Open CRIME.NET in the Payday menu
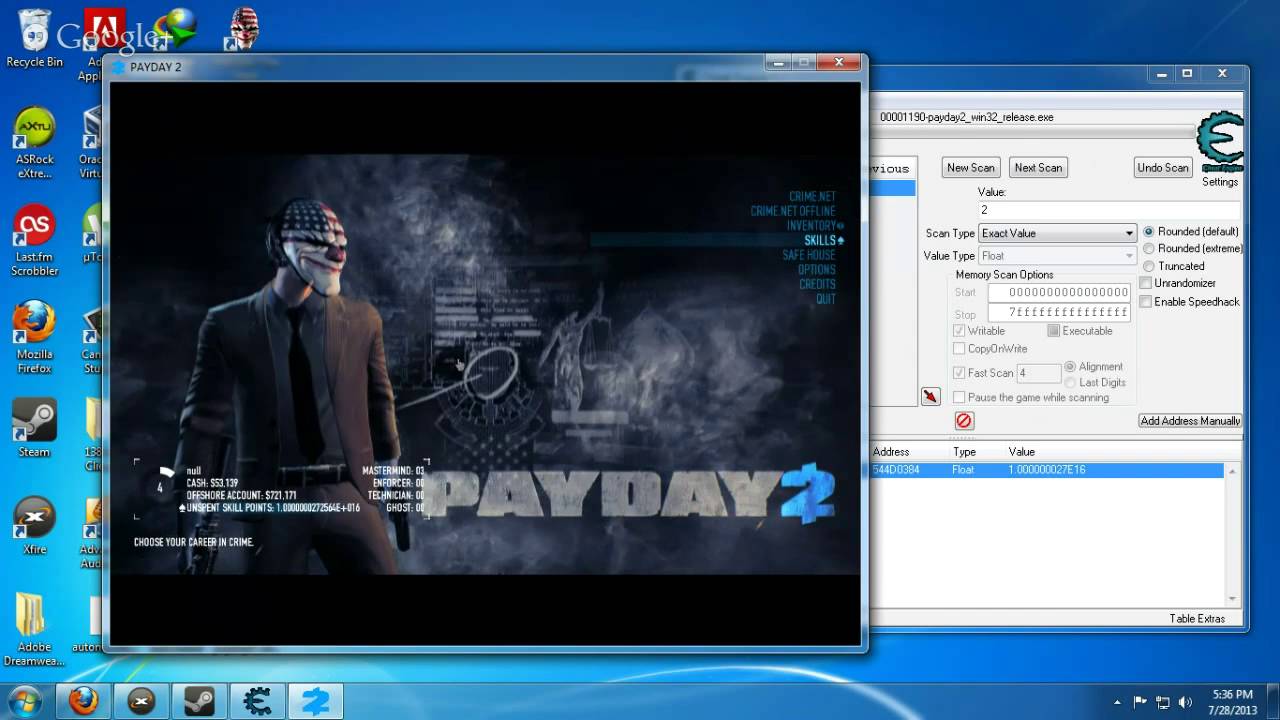This screenshot has height=720, width=1280. (812, 196)
